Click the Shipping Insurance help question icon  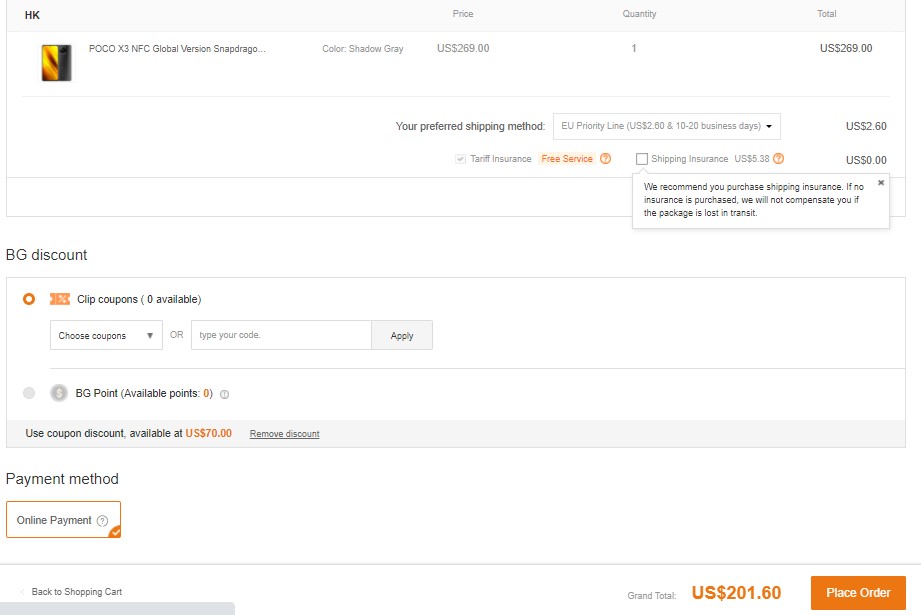[778, 159]
